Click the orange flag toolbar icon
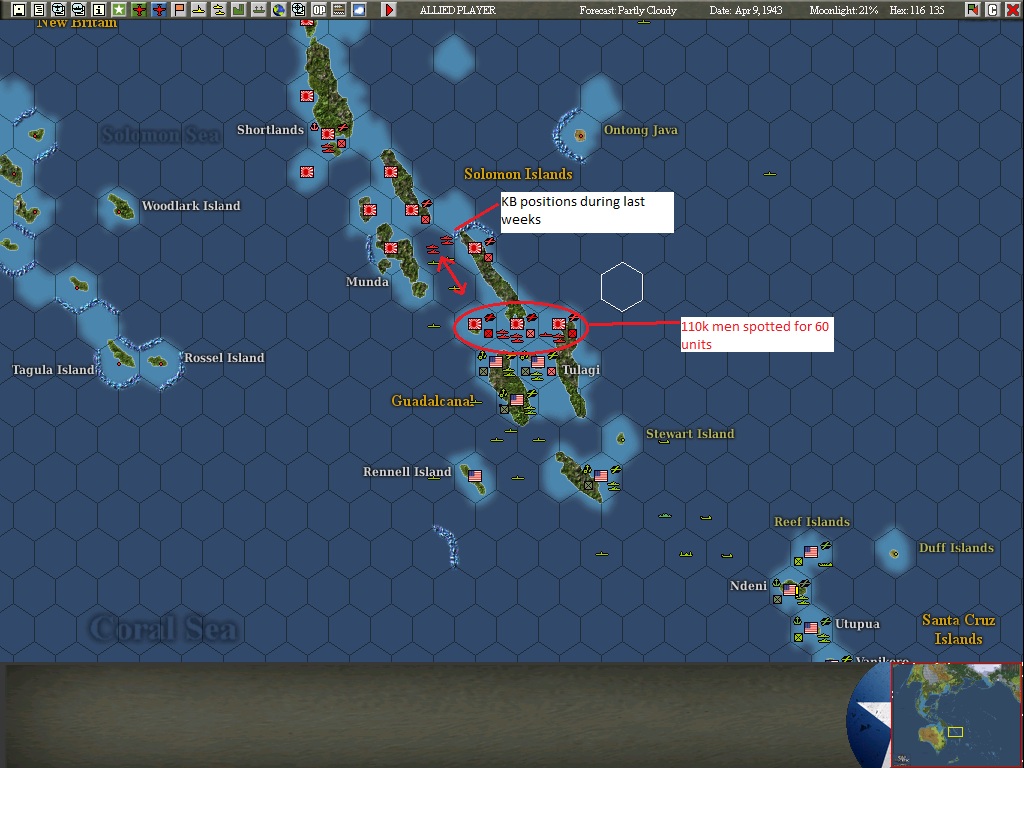1024x815 pixels. tap(179, 10)
